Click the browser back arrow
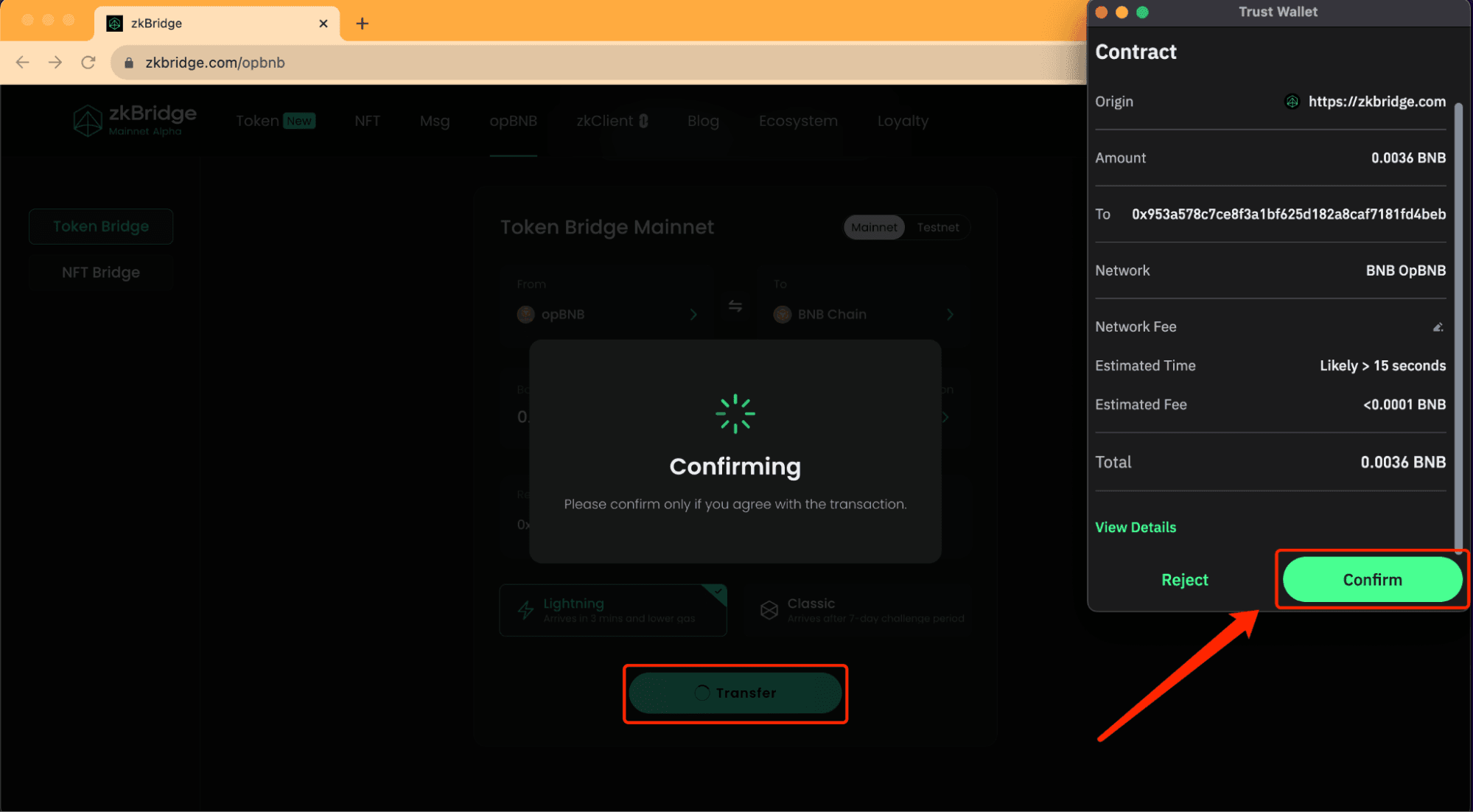Screen dimensions: 1473x812 pyautogui.click(x=23, y=63)
